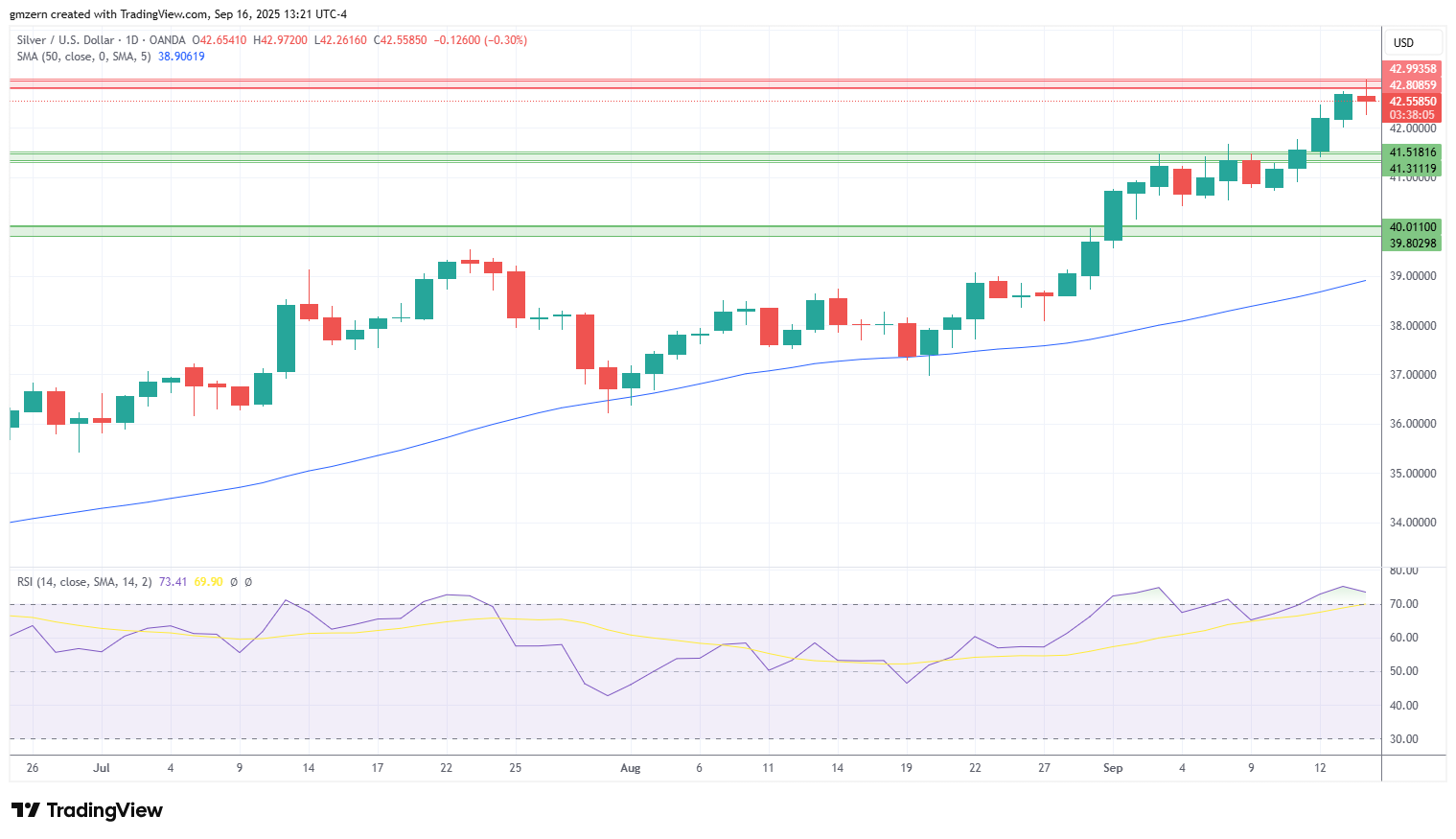Click the first null symbol in RSI legend
Viewport: 1456px width, 839px height.
[234, 582]
